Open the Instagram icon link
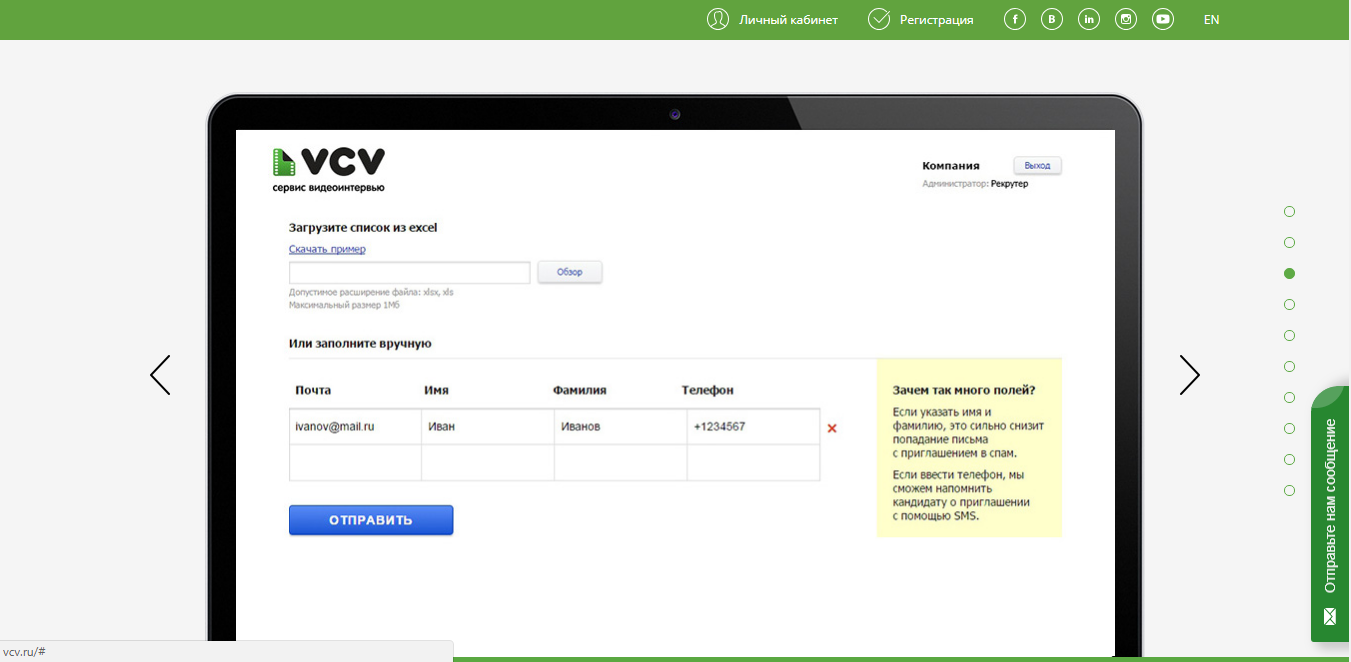Image resolution: width=1351 pixels, height=662 pixels. click(1126, 19)
